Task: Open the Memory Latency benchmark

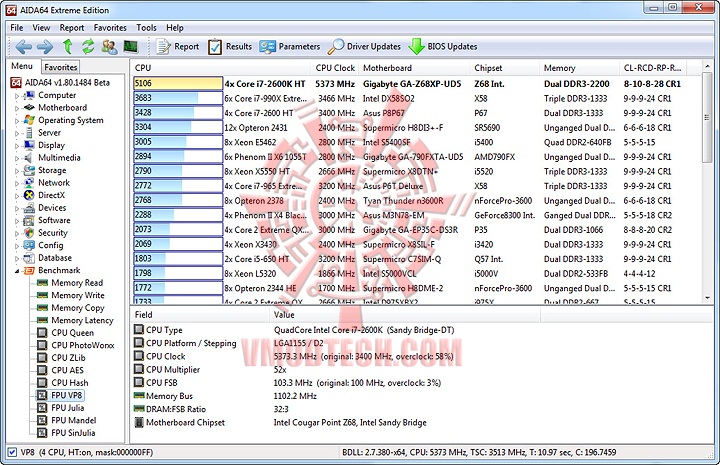Action: click(x=82, y=320)
